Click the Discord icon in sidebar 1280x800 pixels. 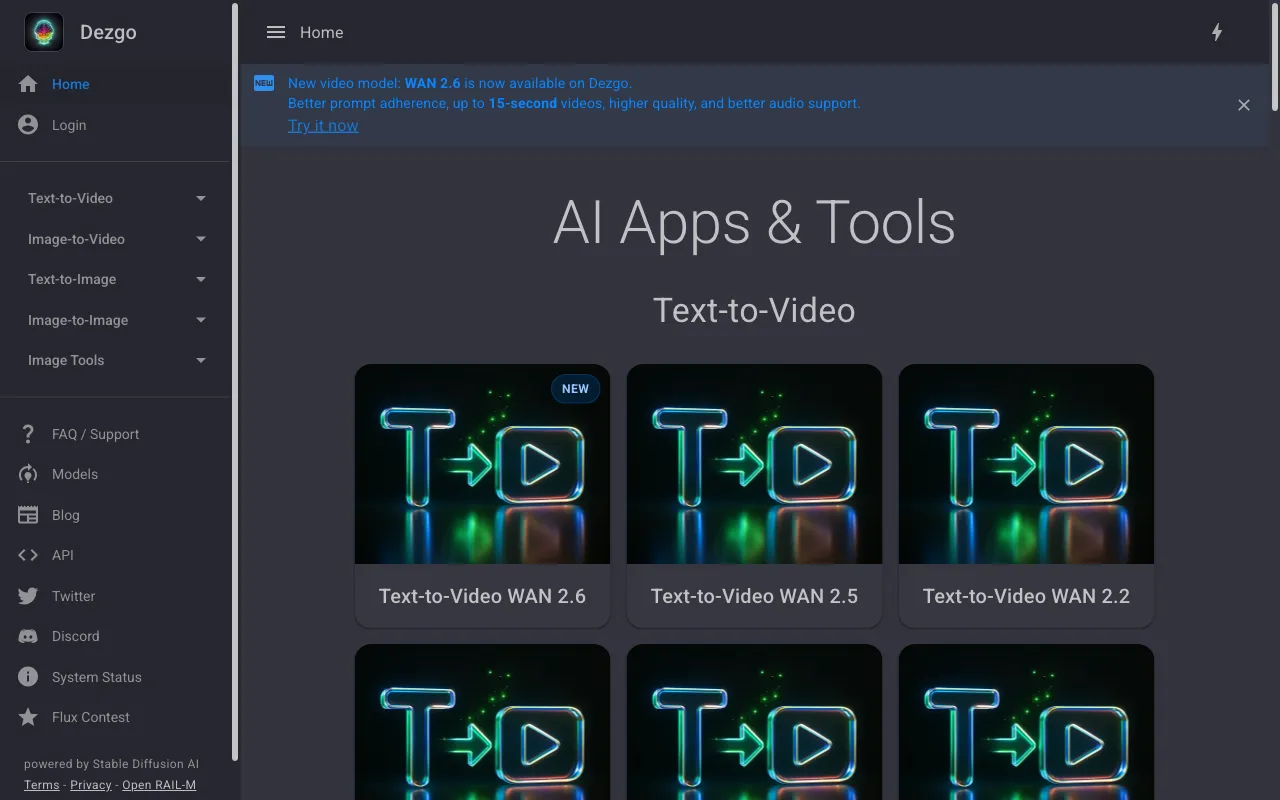coord(28,636)
